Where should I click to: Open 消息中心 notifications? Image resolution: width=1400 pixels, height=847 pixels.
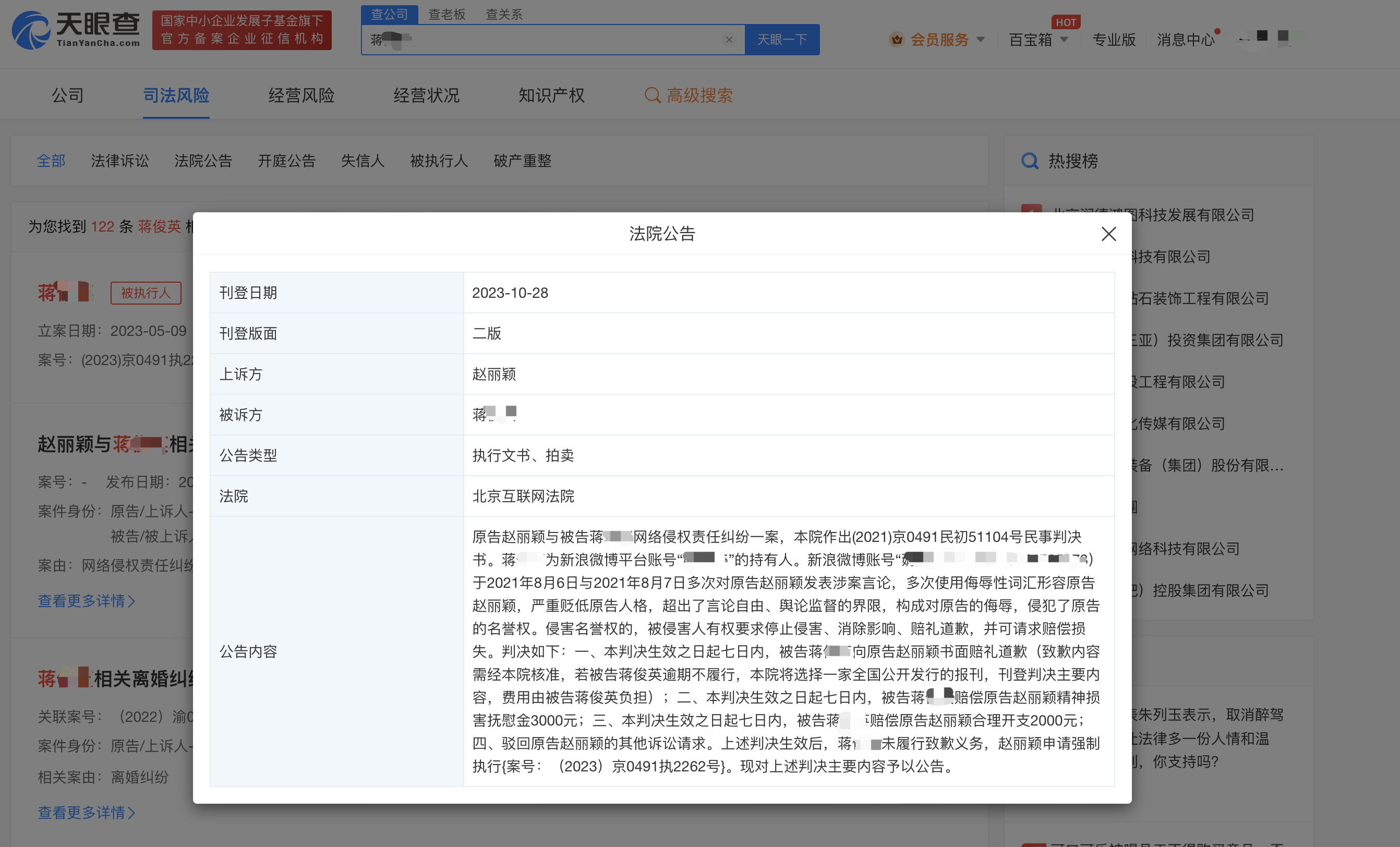pyautogui.click(x=1186, y=40)
